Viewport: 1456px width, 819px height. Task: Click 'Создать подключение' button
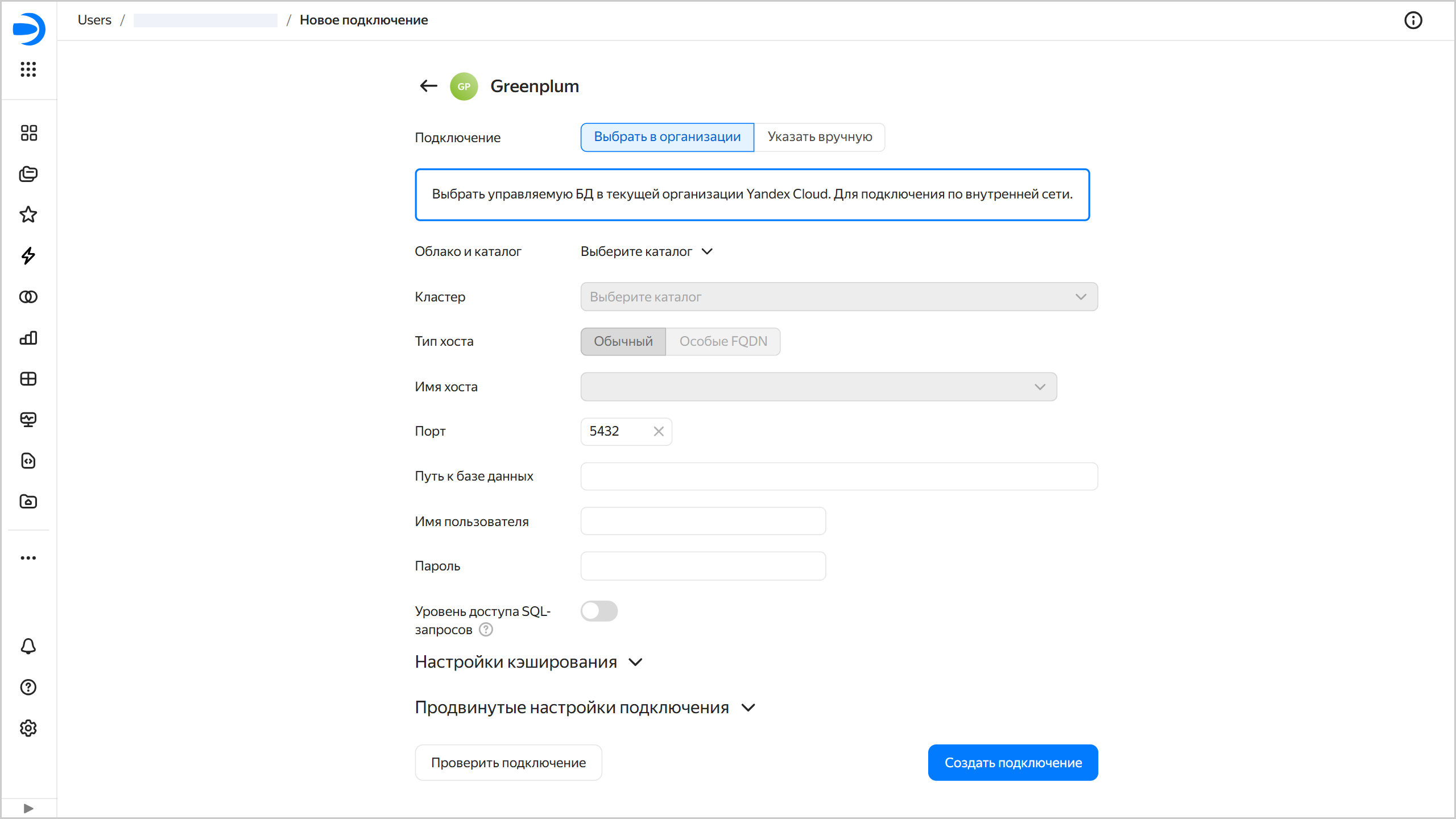(1013, 763)
